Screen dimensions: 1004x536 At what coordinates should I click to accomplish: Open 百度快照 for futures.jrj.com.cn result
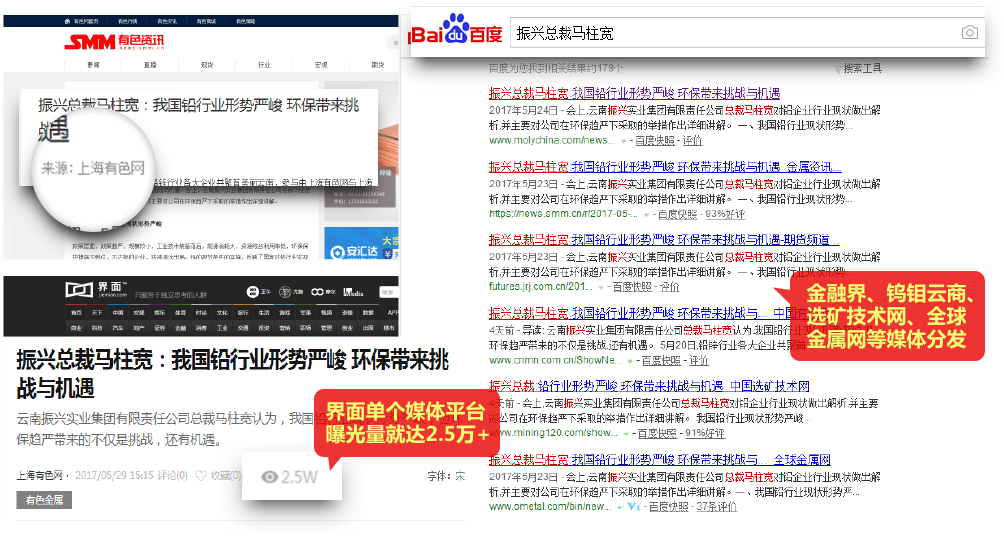coord(632,288)
